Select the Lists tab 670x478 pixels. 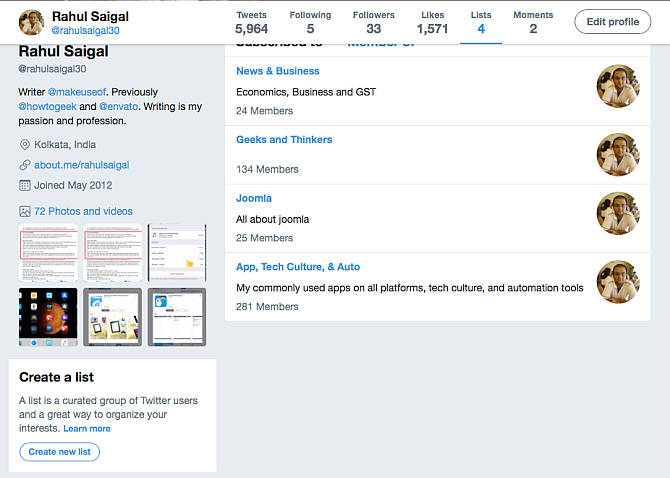pos(481,22)
